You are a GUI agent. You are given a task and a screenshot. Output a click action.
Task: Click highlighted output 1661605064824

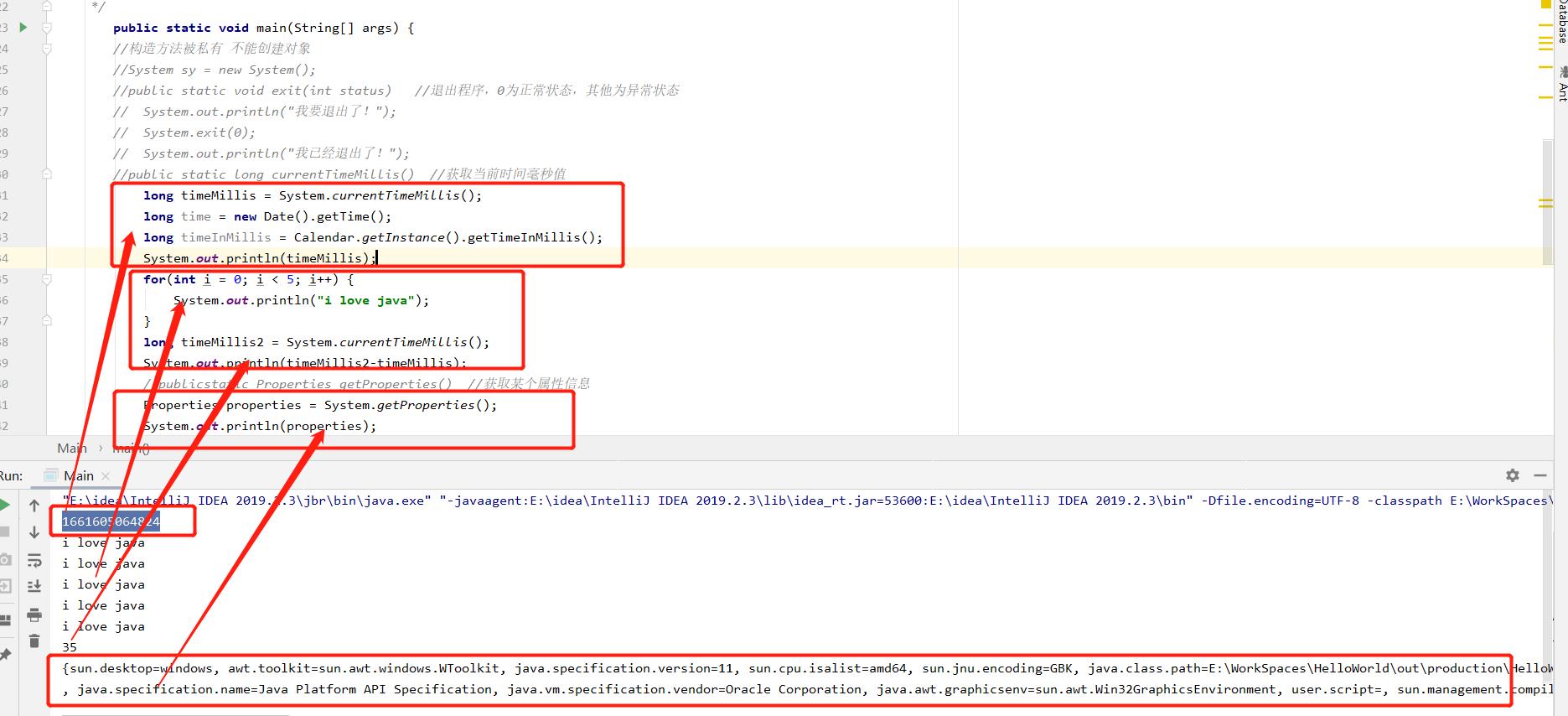click(111, 521)
